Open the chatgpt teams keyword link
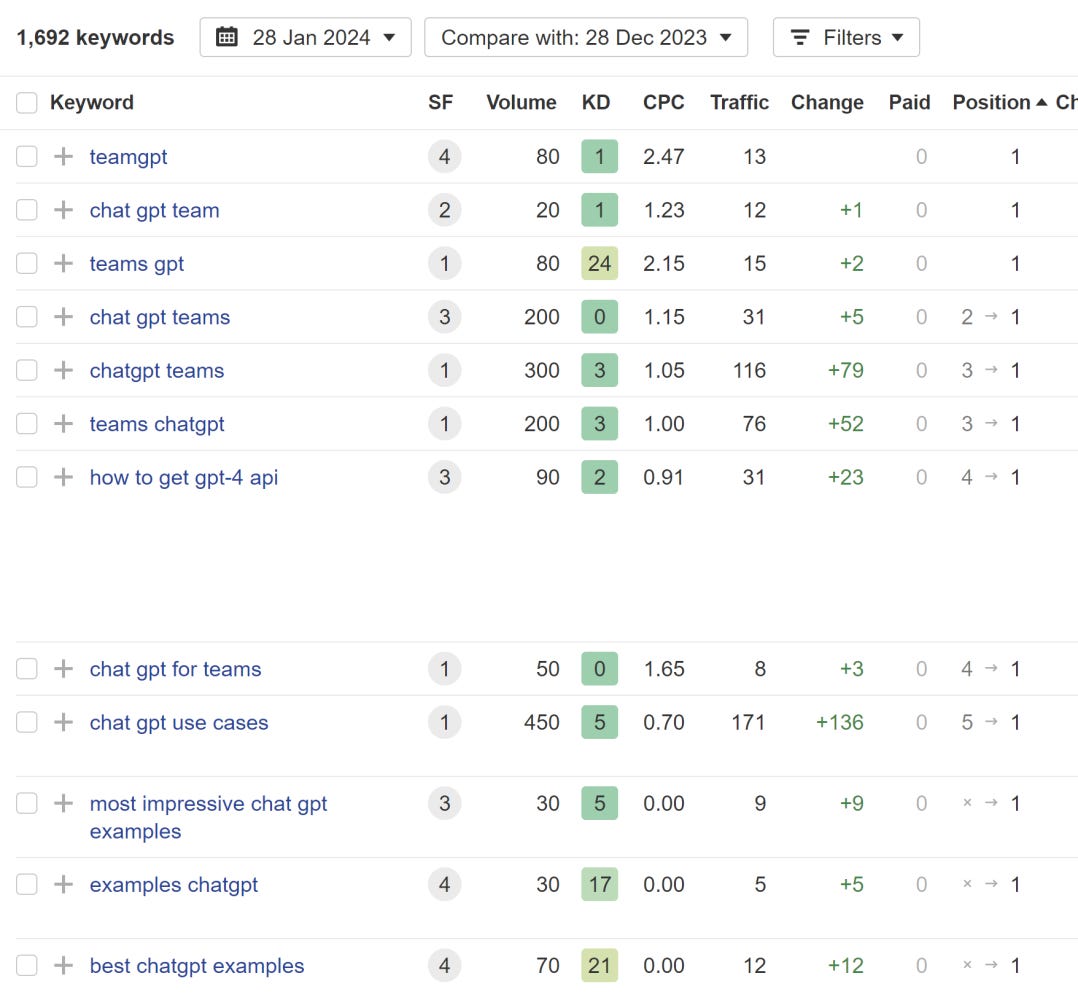Image resolution: width=1078 pixels, height=1000 pixels. [157, 371]
